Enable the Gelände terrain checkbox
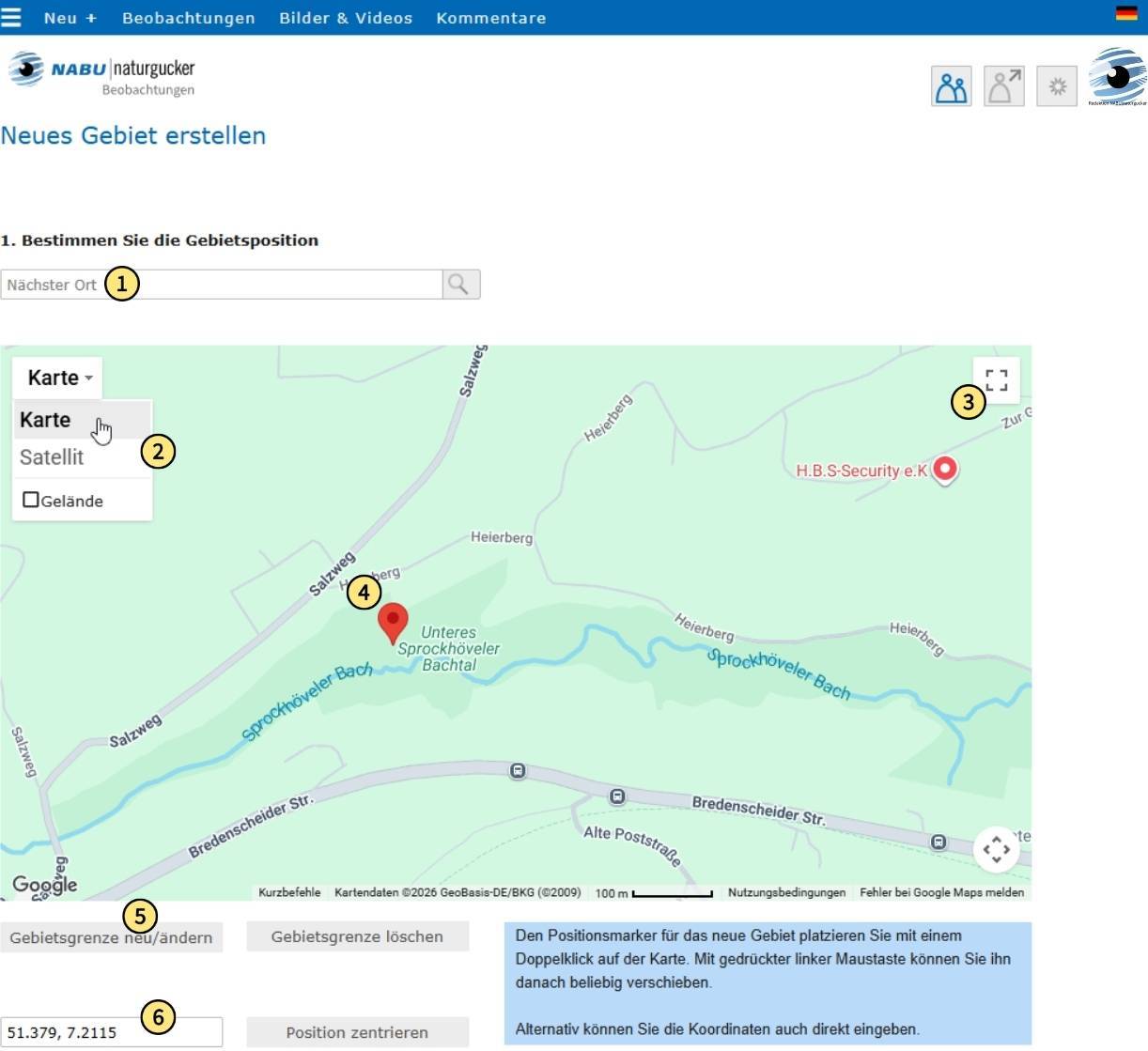 (31, 500)
